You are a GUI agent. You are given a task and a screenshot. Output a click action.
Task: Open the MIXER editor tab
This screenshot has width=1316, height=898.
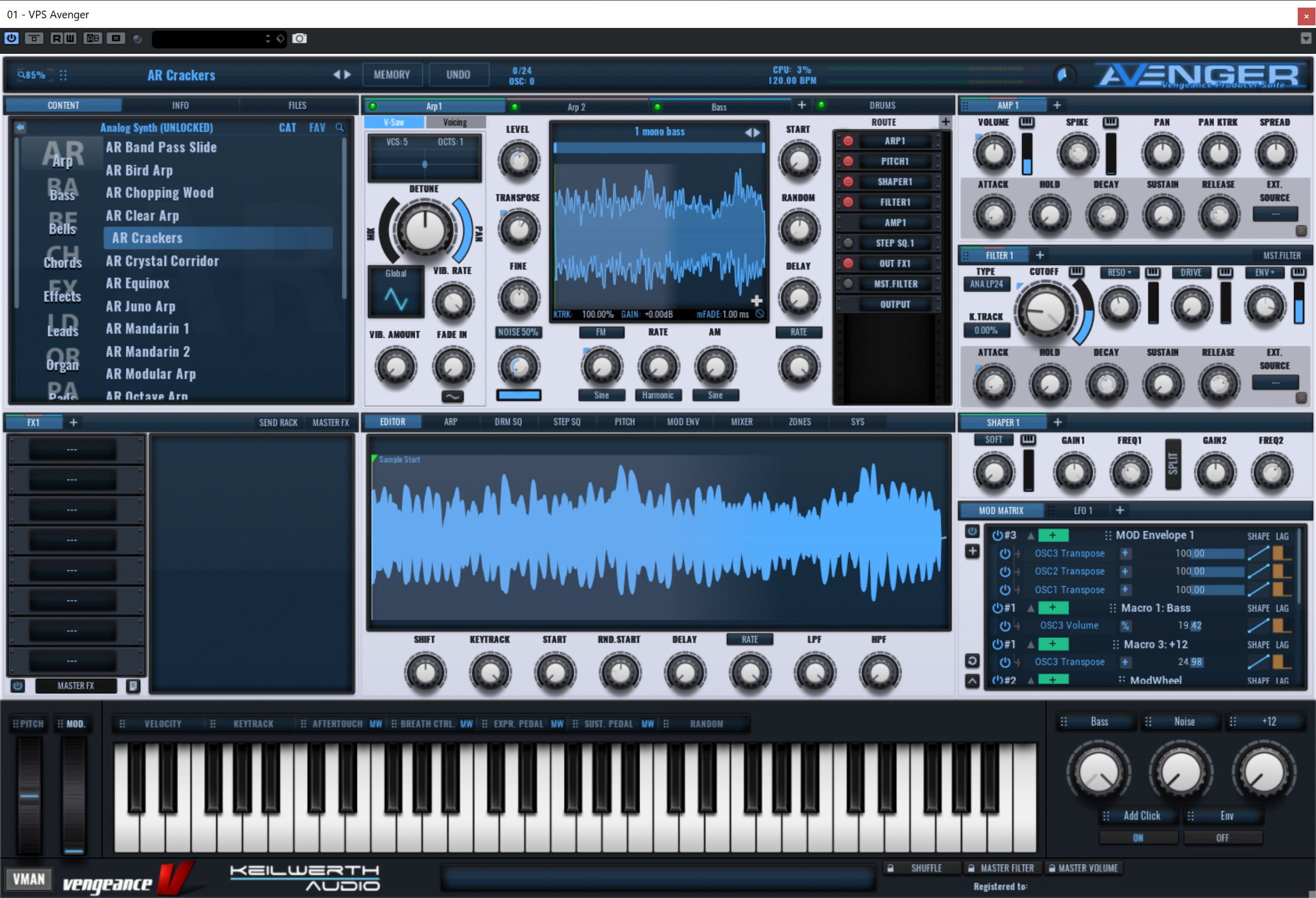741,422
